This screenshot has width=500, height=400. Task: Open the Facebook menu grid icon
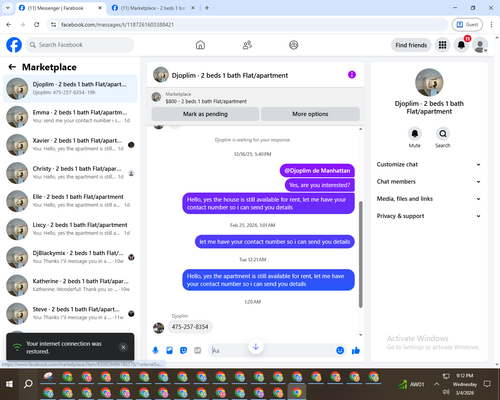442,45
